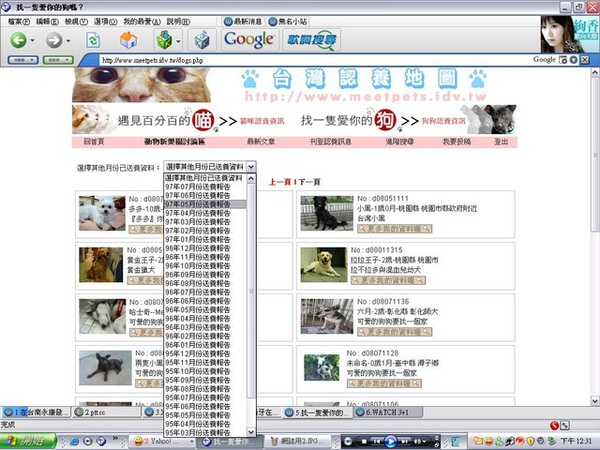Click the 無名小站 bookmark
This screenshot has height=450, width=600.
pos(288,21)
